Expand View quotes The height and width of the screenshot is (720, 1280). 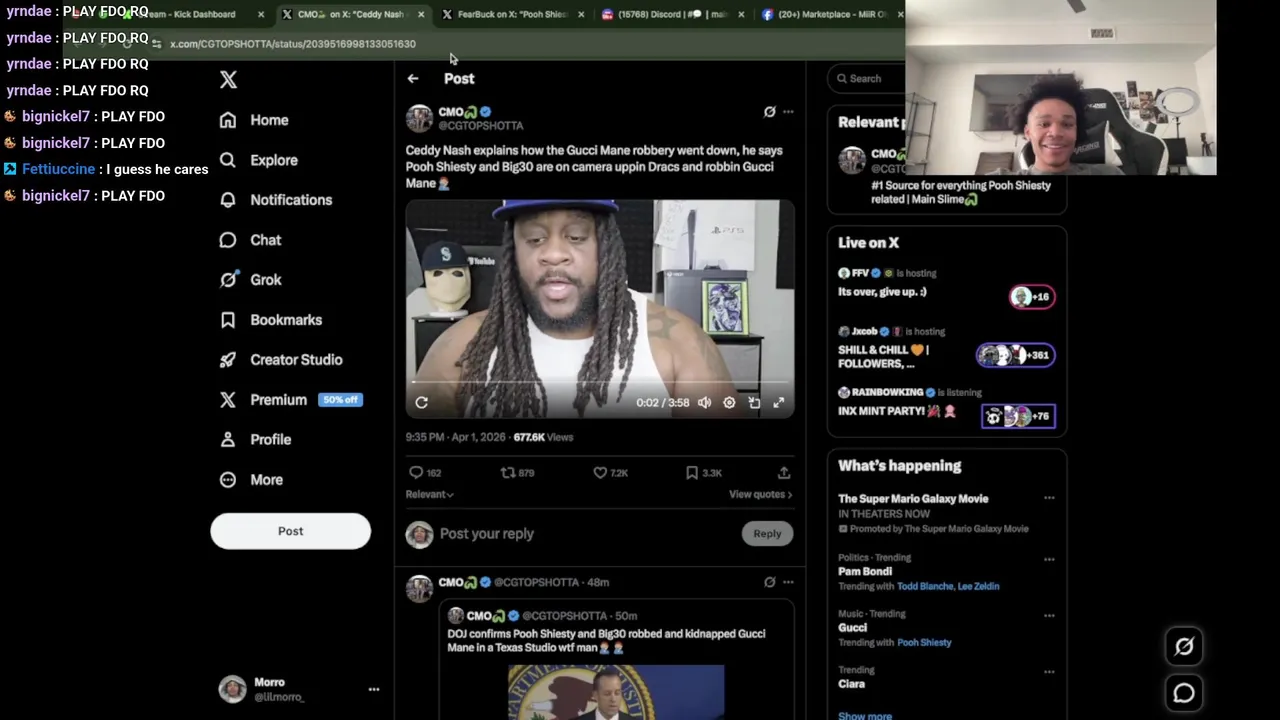click(x=760, y=494)
